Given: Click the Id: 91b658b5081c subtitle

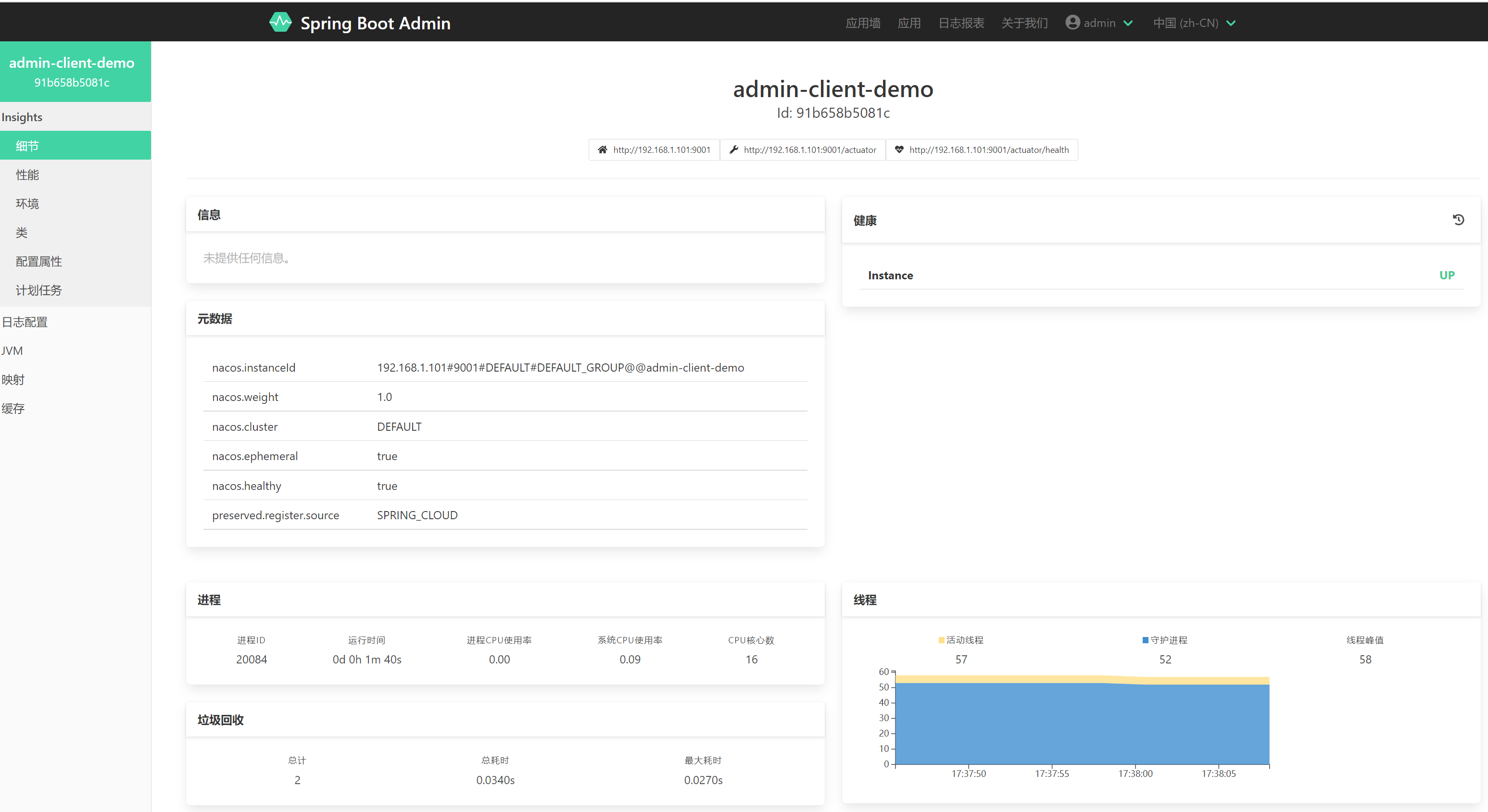Looking at the screenshot, I should [x=833, y=112].
